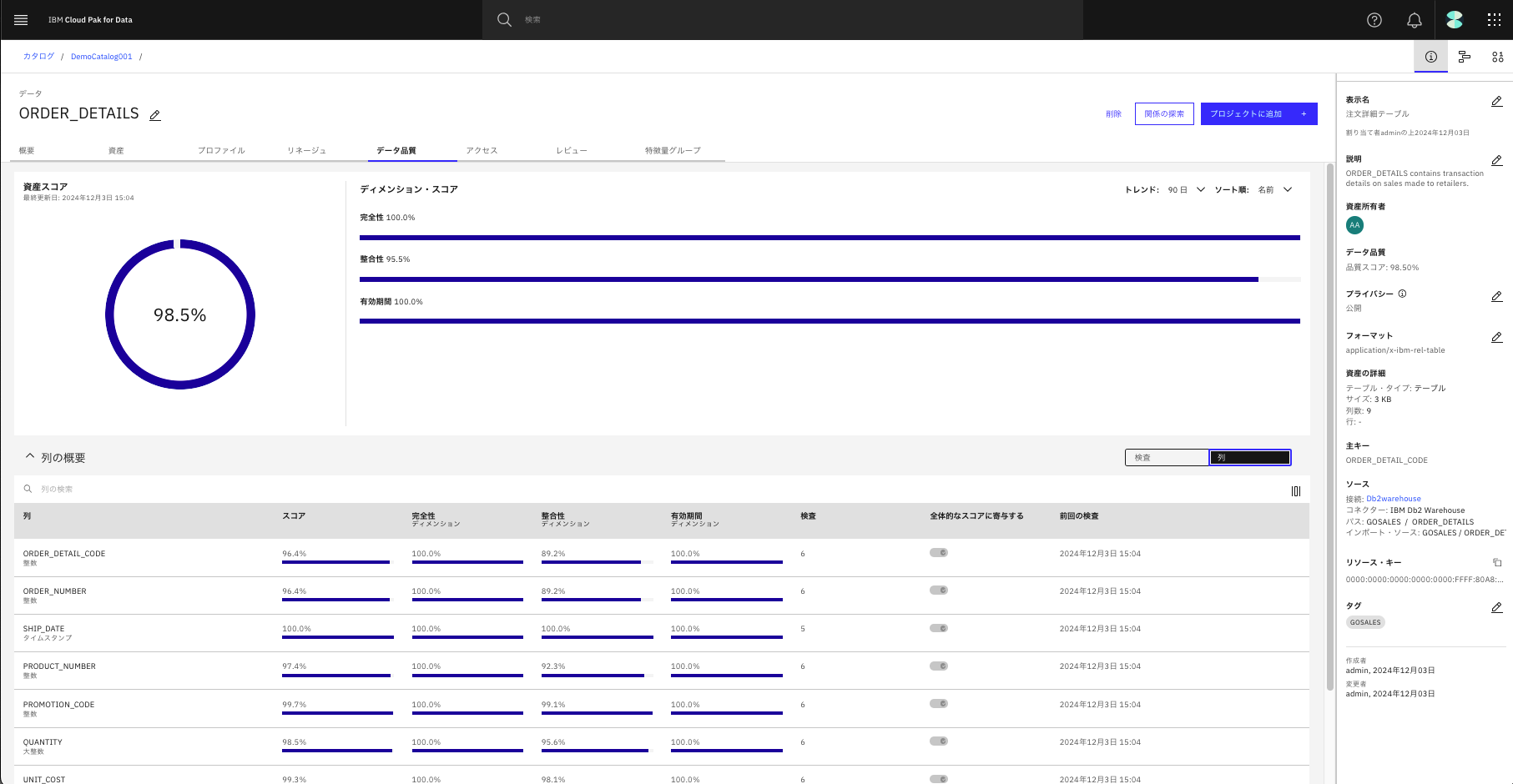Image resolution: width=1513 pixels, height=784 pixels.
Task: Show the プライバシー info tooltip icon
Action: pyautogui.click(x=1403, y=294)
